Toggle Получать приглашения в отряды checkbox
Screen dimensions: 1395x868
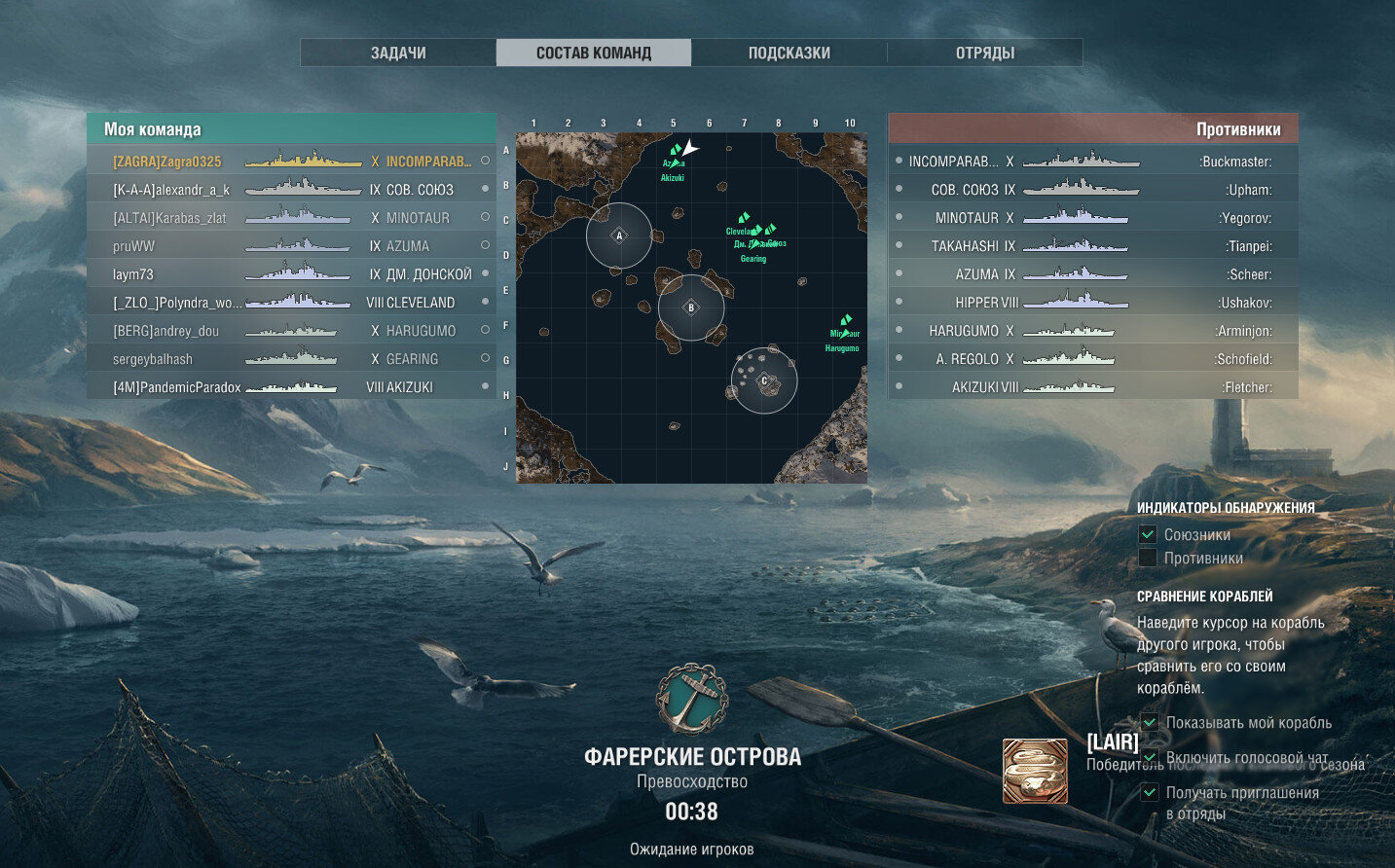tap(1150, 792)
